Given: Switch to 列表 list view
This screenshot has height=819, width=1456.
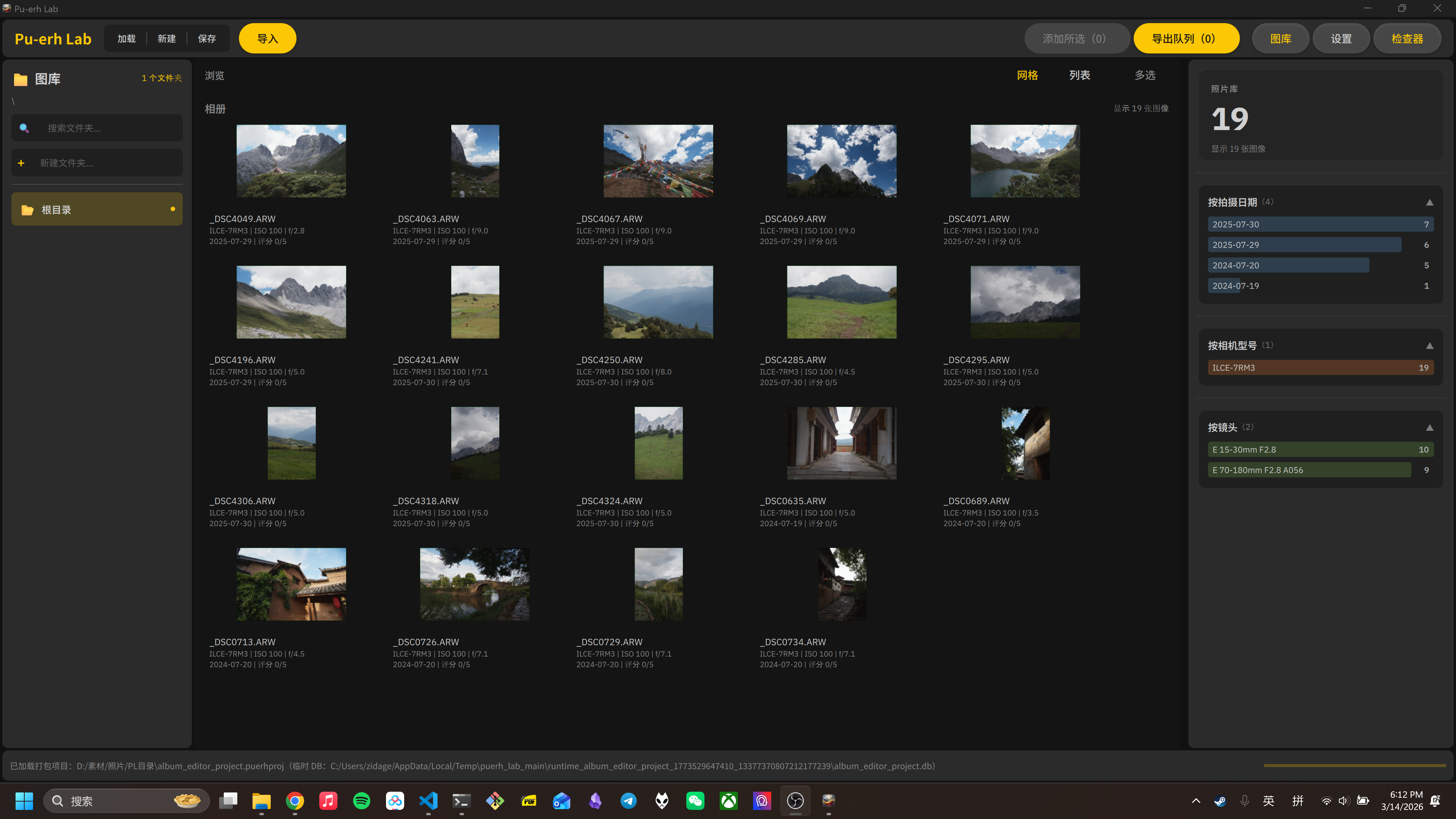Looking at the screenshot, I should click(x=1079, y=75).
